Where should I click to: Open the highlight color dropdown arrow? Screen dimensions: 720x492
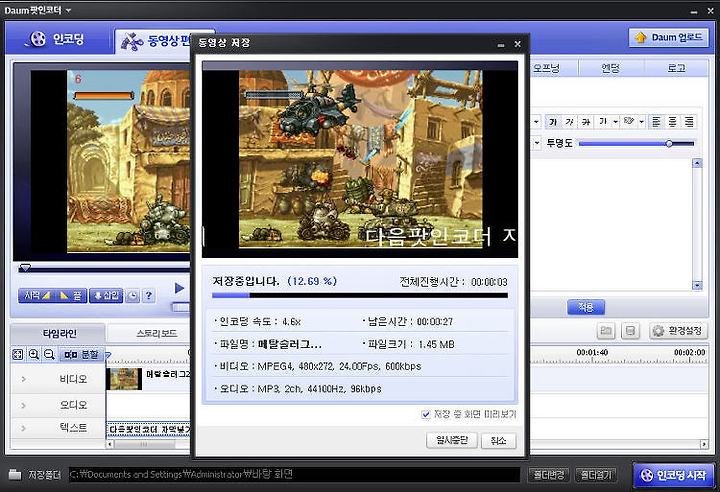click(641, 122)
